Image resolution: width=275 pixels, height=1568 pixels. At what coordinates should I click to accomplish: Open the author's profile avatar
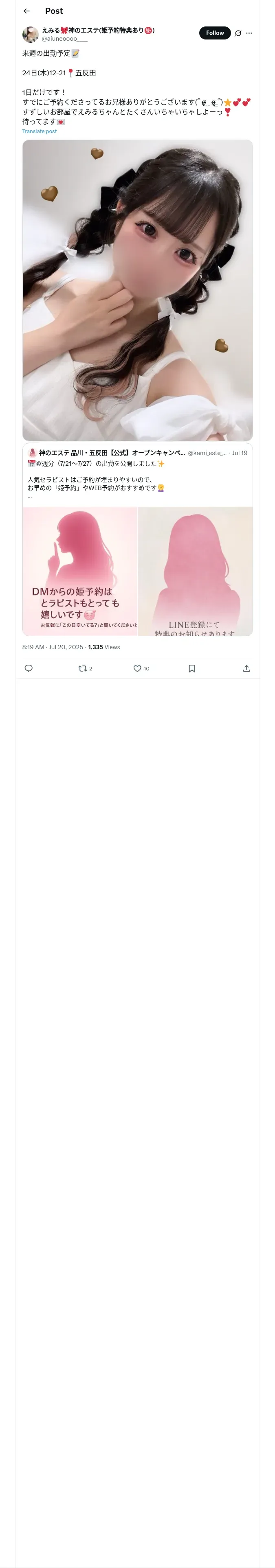(x=31, y=34)
